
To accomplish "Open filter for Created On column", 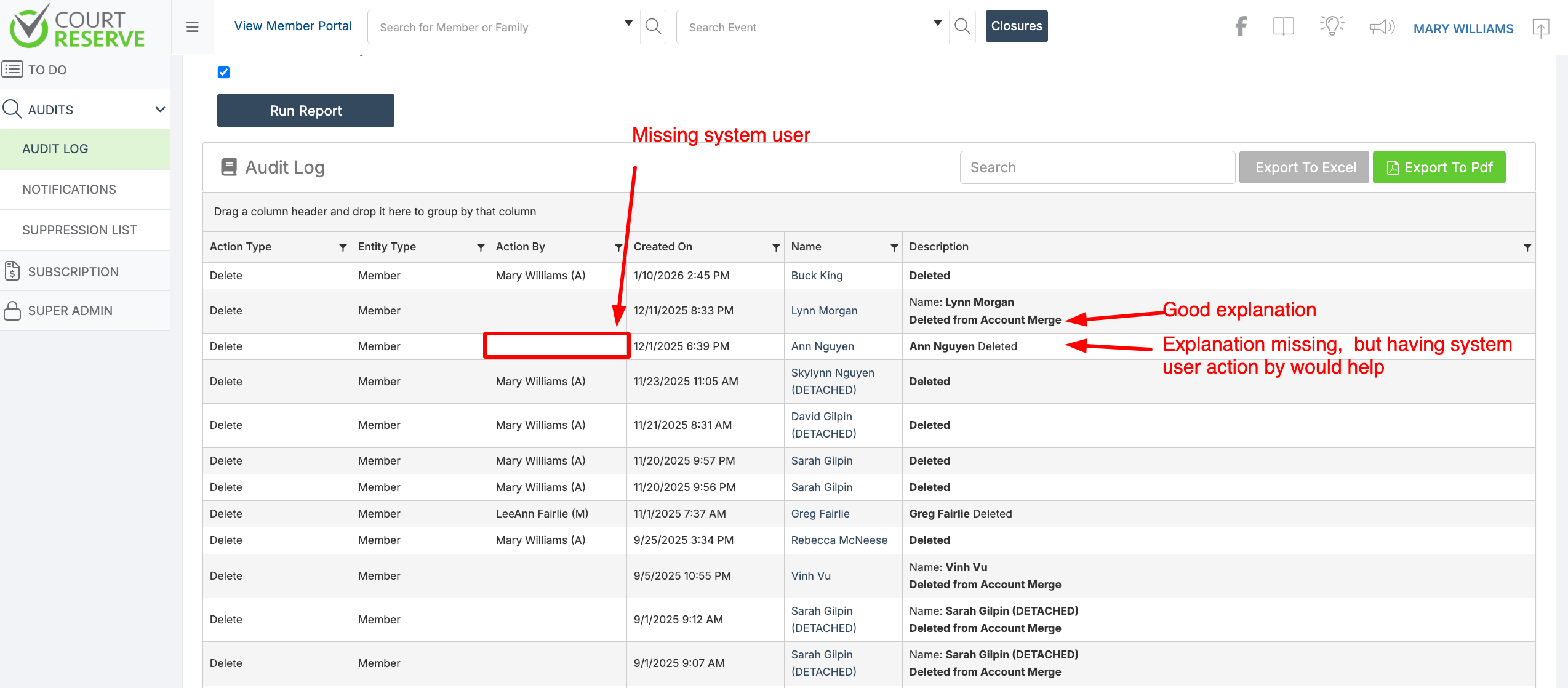I will tap(776, 247).
